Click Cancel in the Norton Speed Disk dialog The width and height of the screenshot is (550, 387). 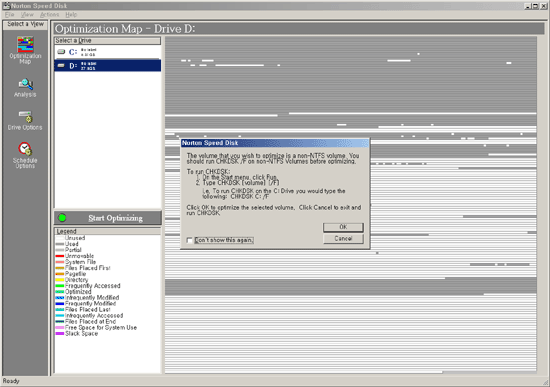[x=343, y=239]
